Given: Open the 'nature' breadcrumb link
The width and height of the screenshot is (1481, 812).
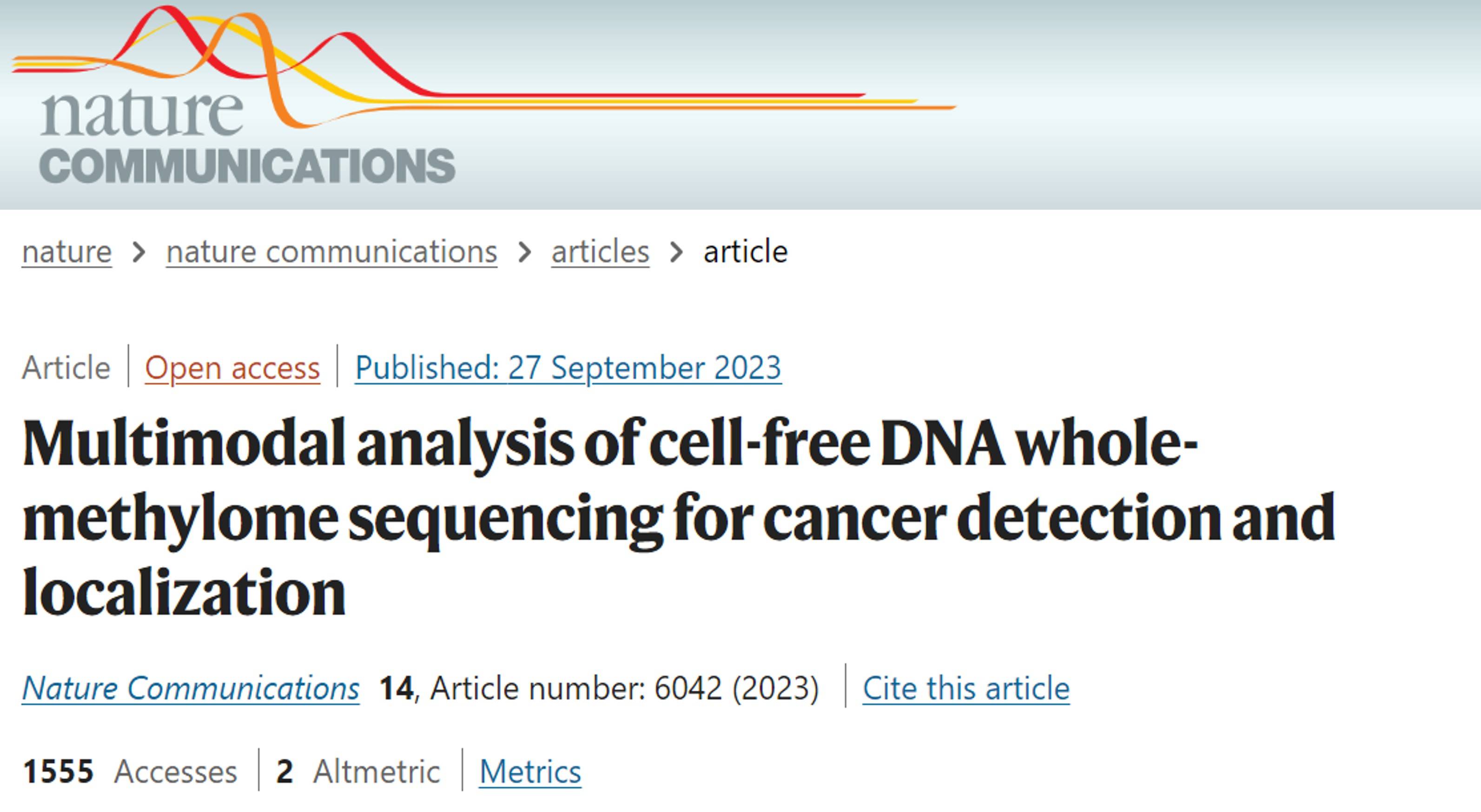Looking at the screenshot, I should click(x=66, y=252).
